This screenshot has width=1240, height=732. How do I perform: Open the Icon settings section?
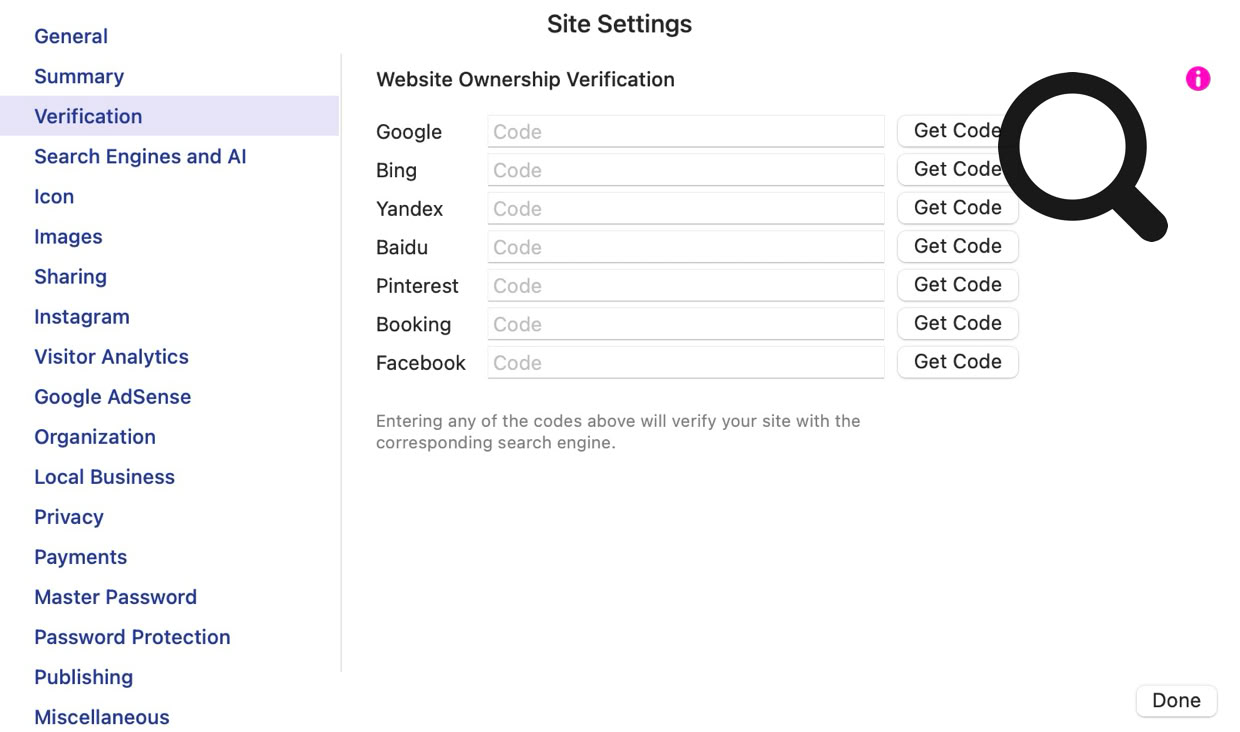tap(54, 196)
